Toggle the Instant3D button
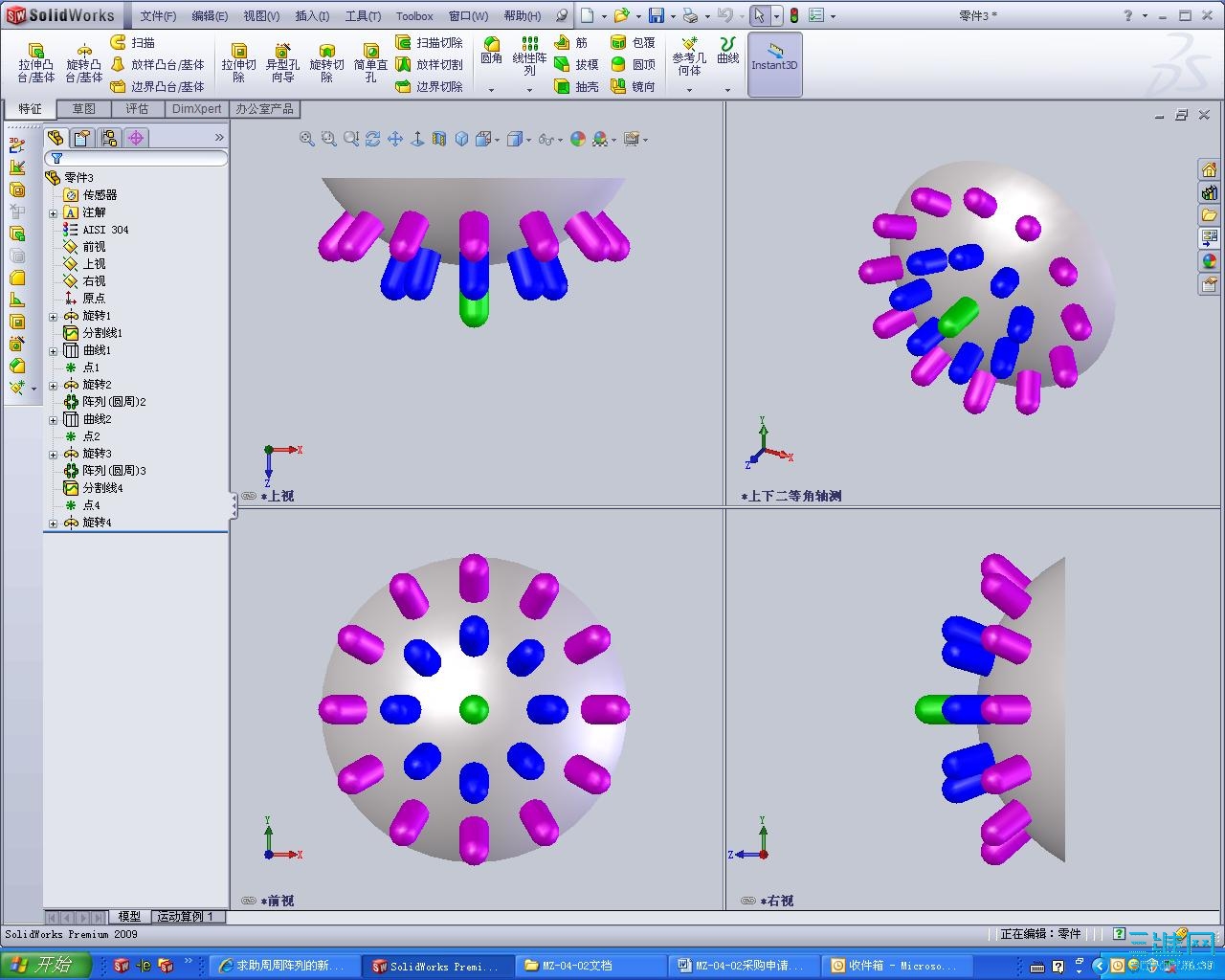 tap(774, 64)
